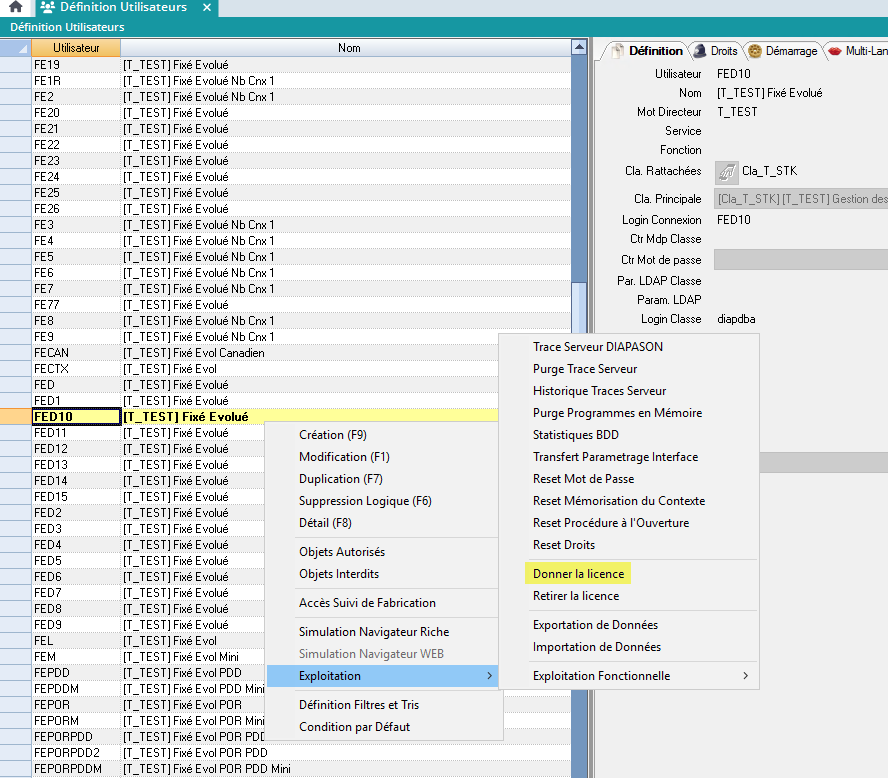The image size is (888, 778).
Task: Expand the Exploitation Fonctionnelle submenu
Action: pos(640,676)
